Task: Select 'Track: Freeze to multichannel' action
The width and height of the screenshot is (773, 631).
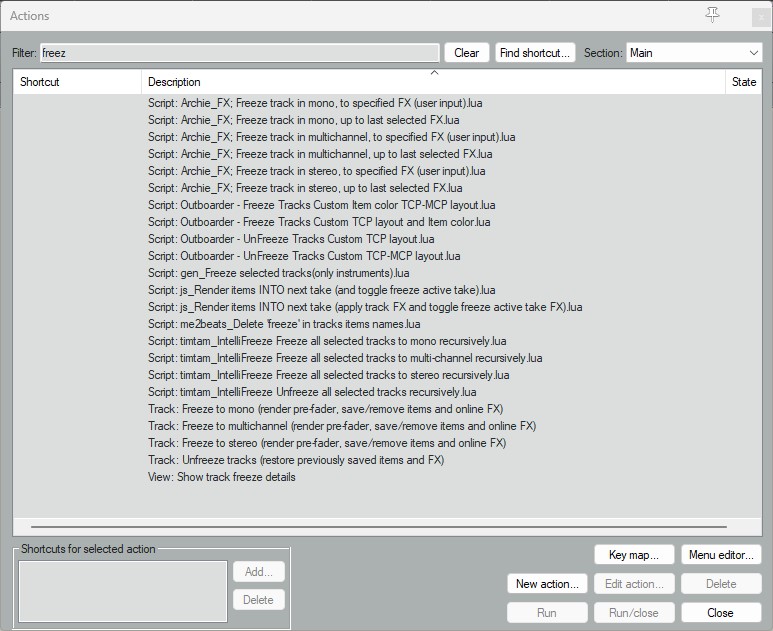Action: [342, 426]
